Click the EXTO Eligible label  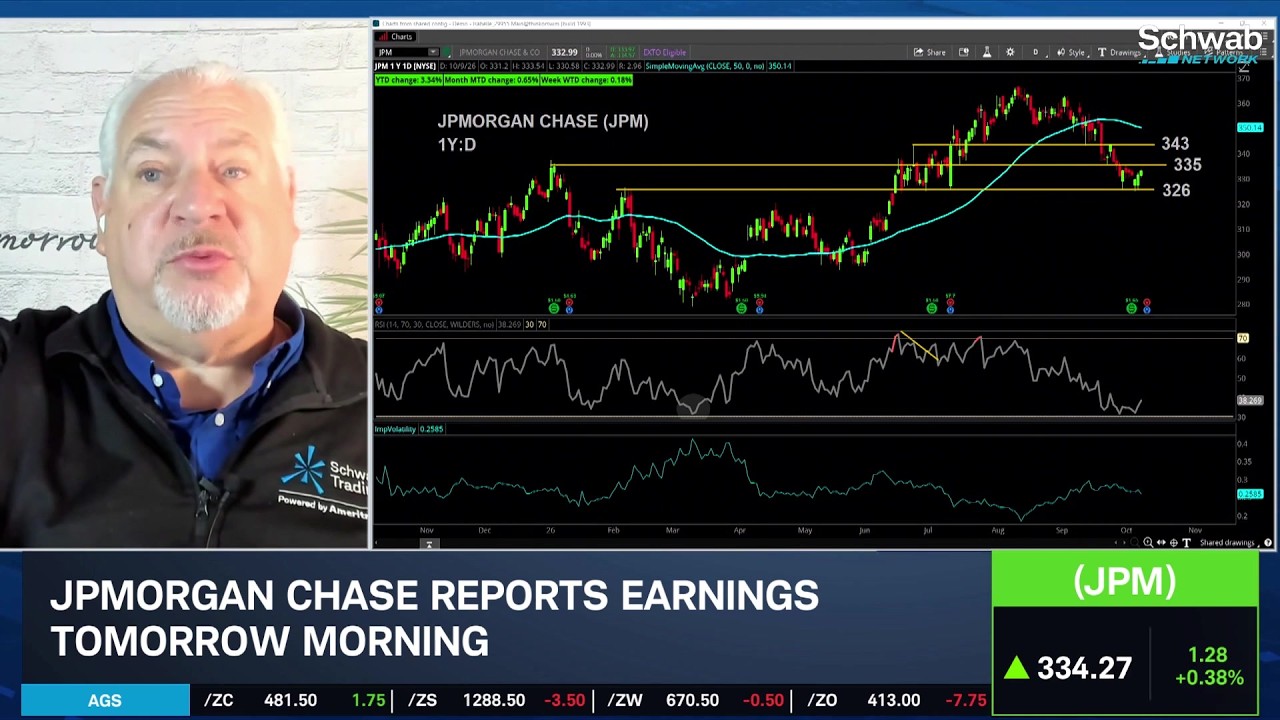664,52
